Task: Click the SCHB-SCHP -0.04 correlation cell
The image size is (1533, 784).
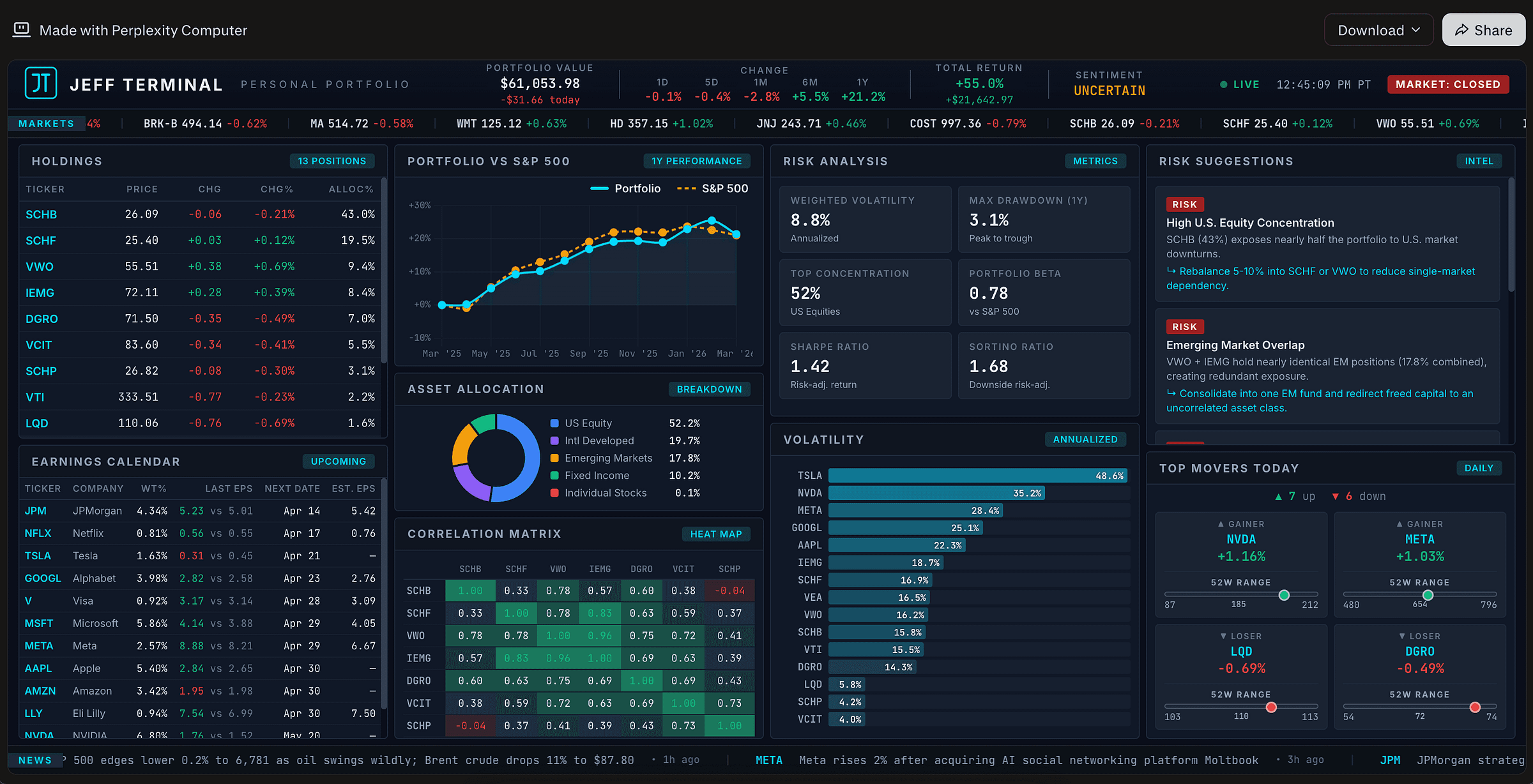Action: 729,591
